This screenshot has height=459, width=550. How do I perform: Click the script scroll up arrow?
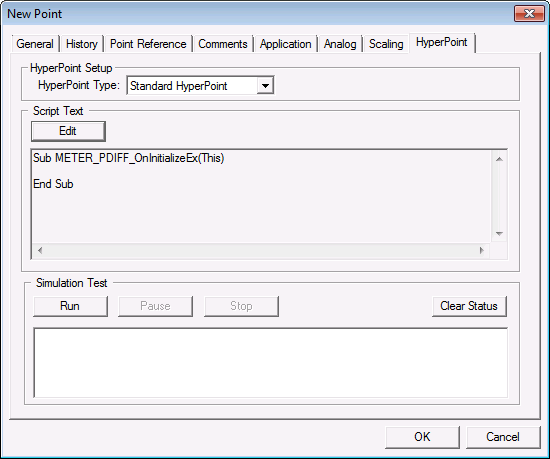(x=499, y=159)
